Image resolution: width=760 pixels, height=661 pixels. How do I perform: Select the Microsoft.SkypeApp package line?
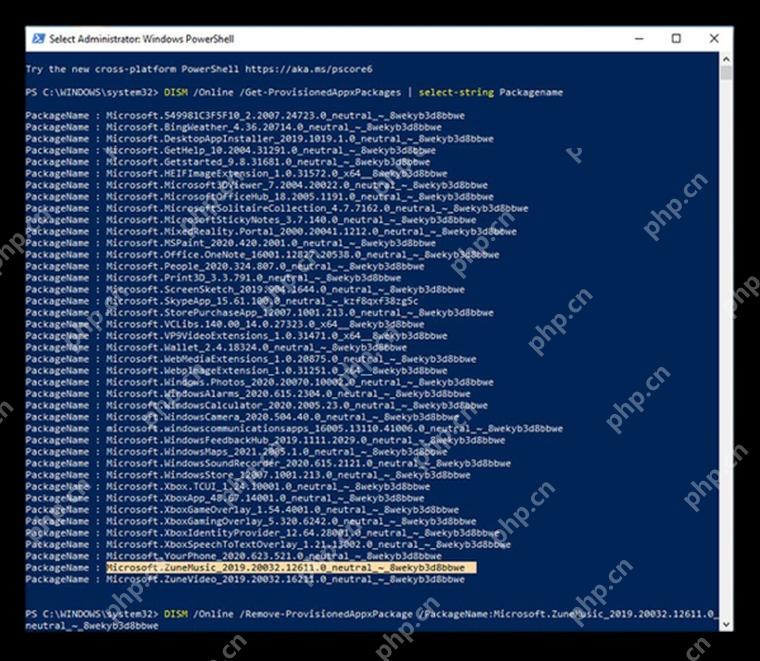[222, 301]
